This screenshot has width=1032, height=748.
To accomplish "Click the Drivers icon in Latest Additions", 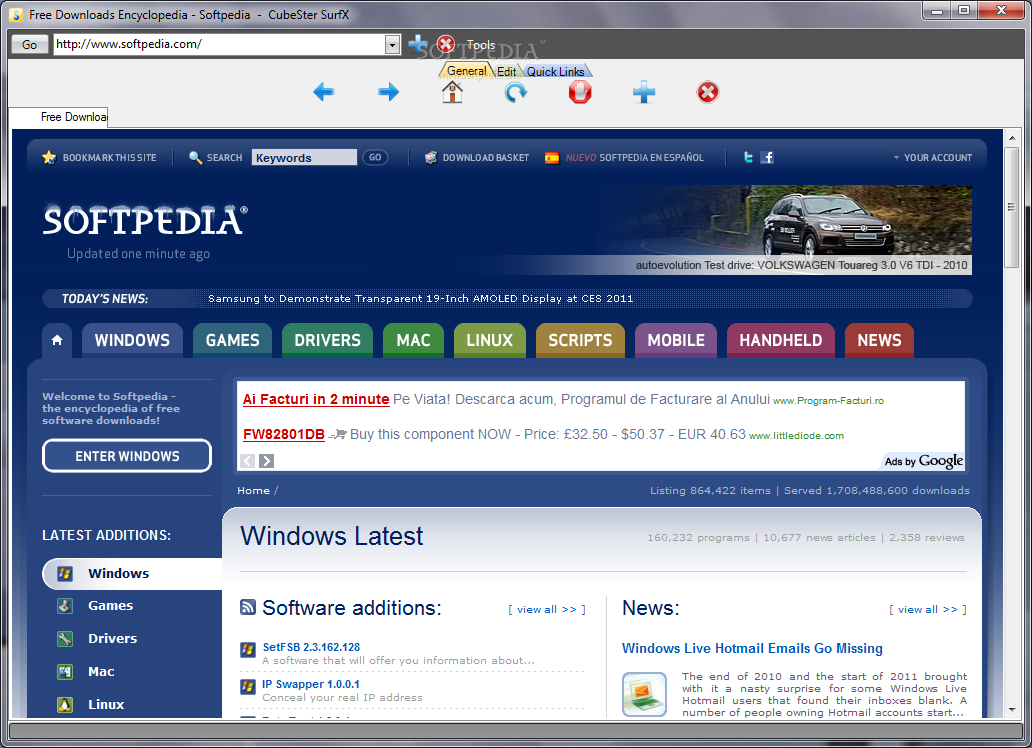I will click(64, 639).
